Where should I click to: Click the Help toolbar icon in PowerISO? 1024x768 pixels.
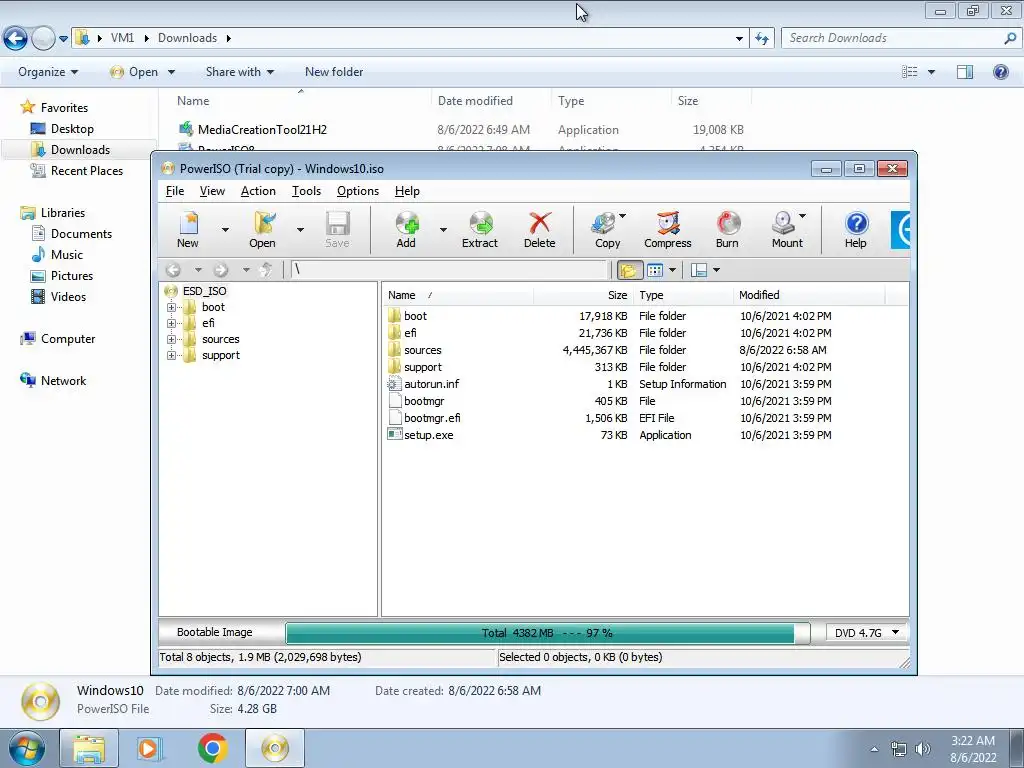point(856,229)
